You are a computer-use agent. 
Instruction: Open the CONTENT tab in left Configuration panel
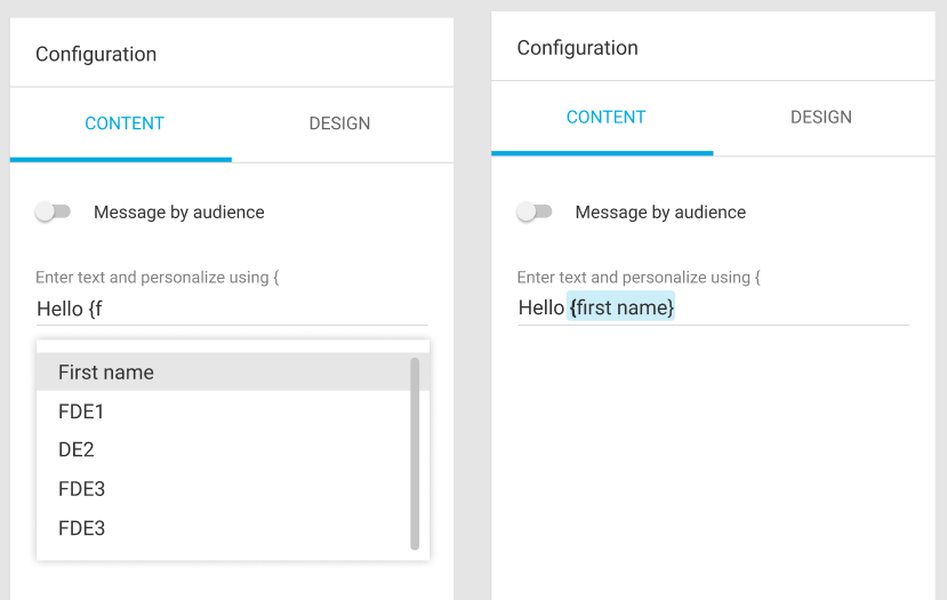(121, 124)
